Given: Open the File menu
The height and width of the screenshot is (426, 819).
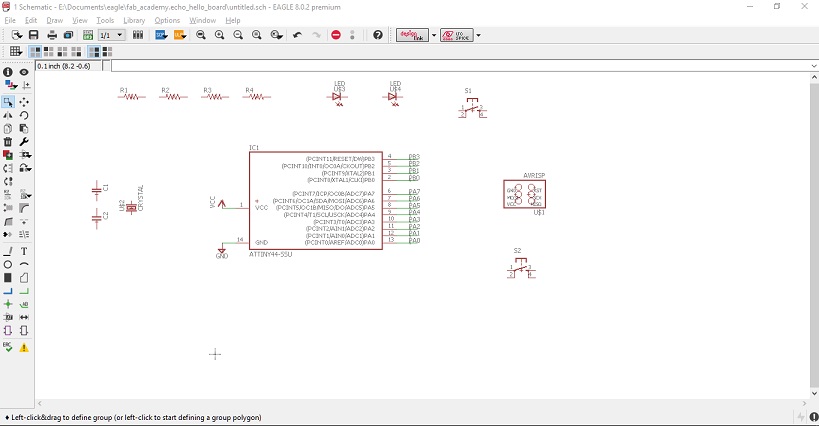Looking at the screenshot, I should [x=10, y=20].
